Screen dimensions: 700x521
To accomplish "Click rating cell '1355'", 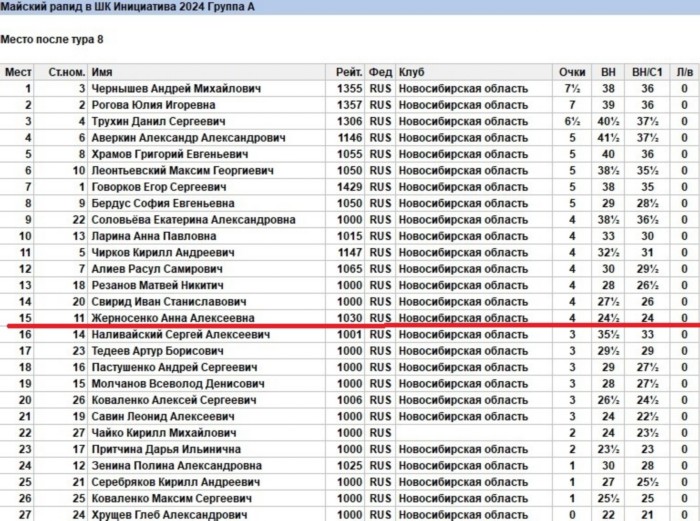I will coord(350,88).
